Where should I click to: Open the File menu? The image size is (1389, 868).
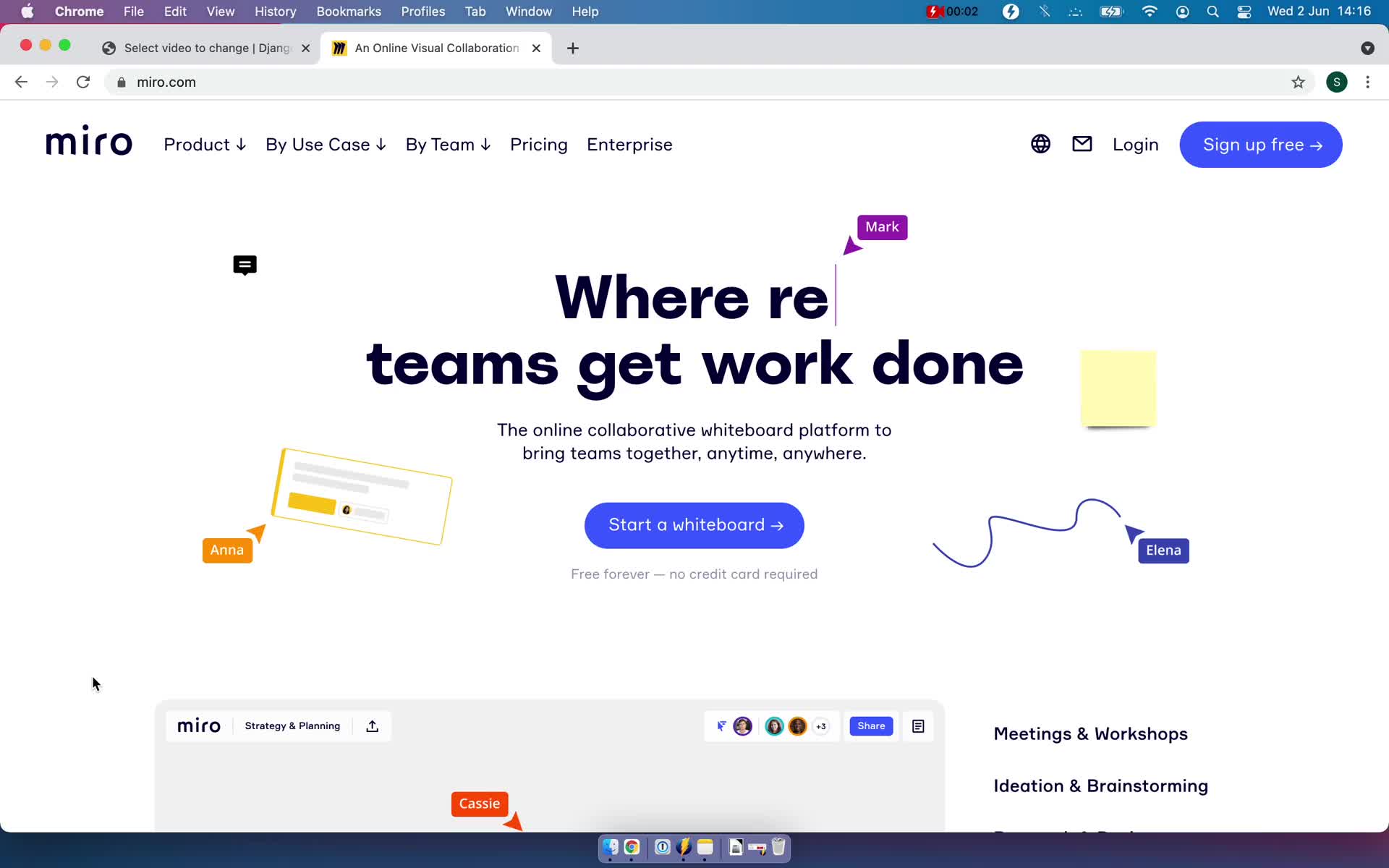pyautogui.click(x=133, y=12)
